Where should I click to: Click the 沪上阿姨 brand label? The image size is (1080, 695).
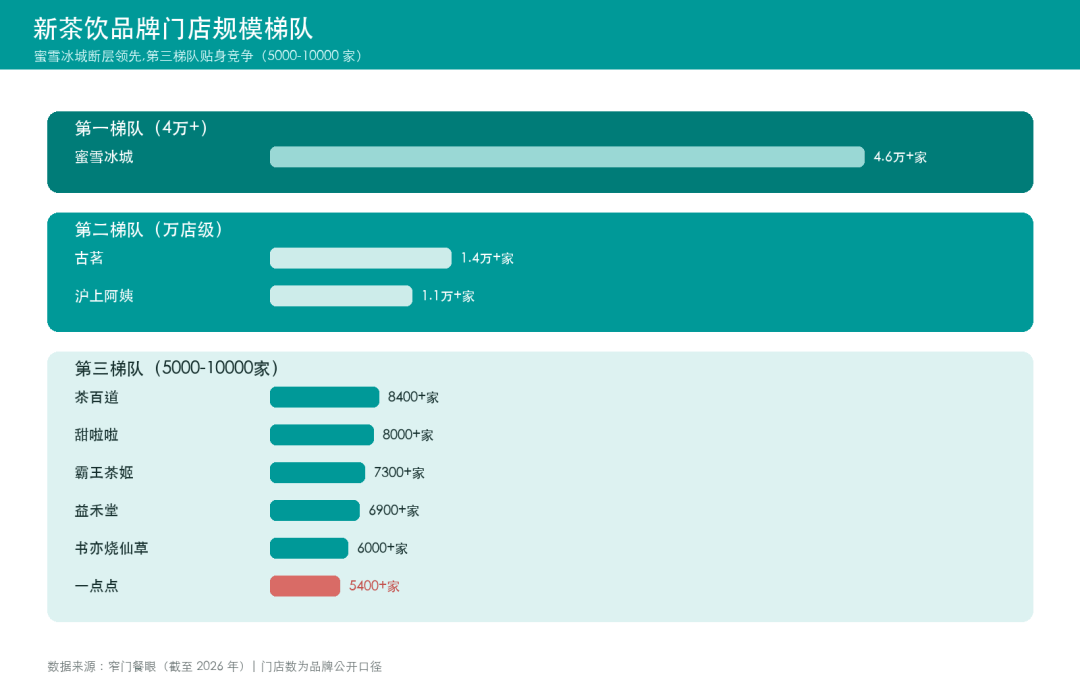104,296
